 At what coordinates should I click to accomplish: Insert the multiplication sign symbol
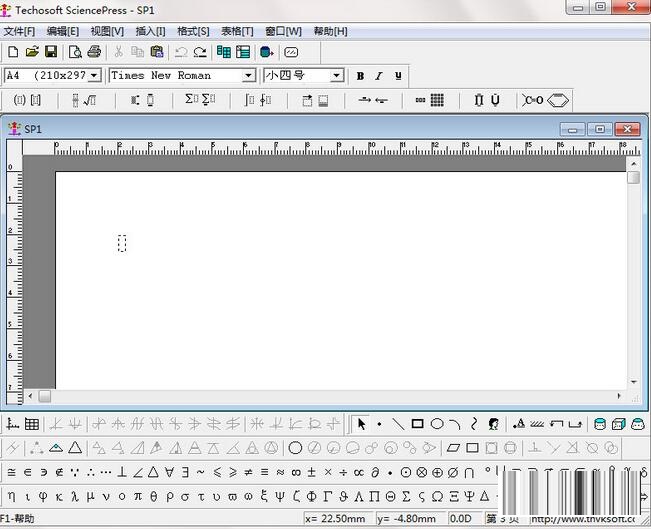328,472
